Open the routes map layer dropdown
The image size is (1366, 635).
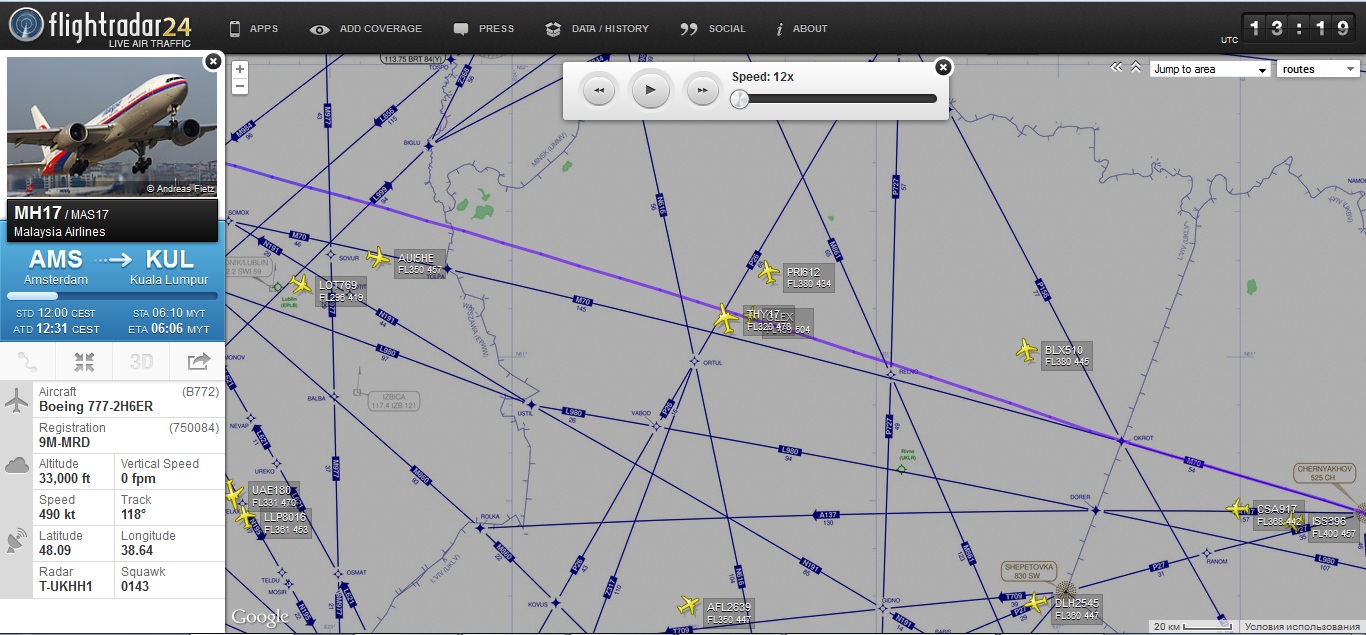[x=1318, y=69]
